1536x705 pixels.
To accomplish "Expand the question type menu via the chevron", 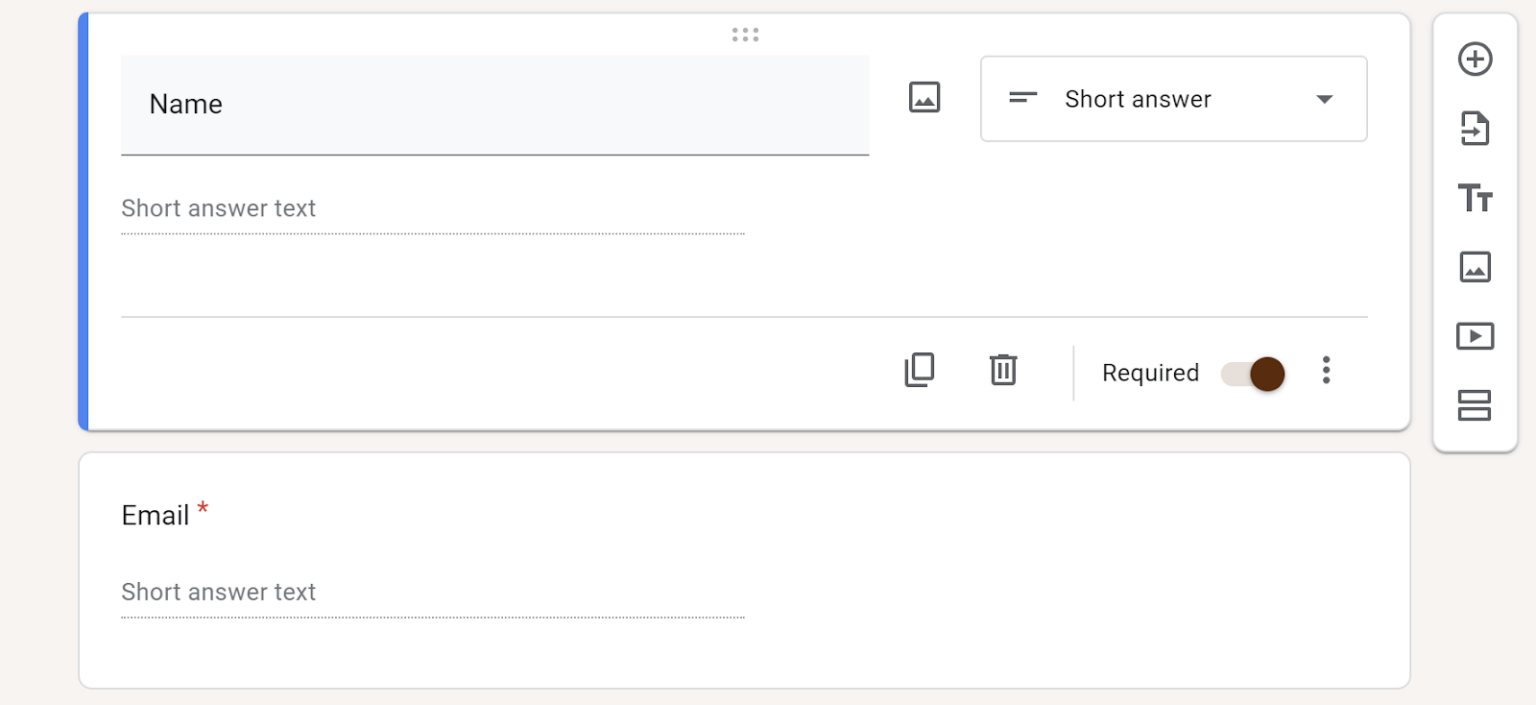I will pos(1324,99).
